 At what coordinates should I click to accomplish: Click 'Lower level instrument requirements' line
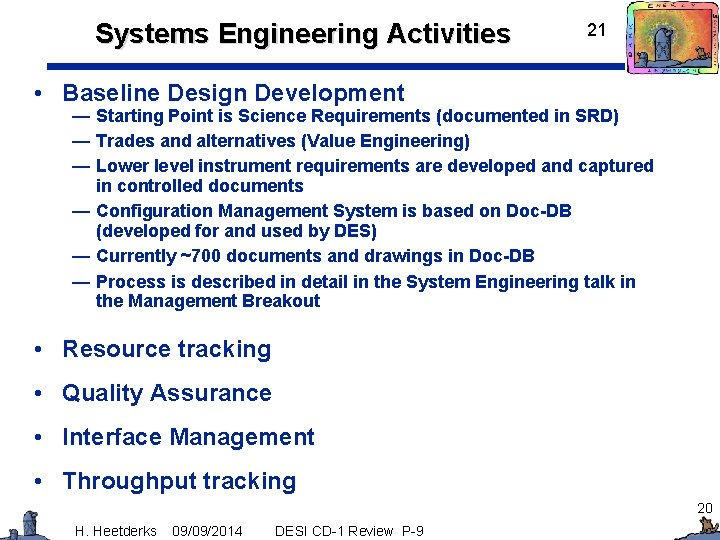(374, 166)
